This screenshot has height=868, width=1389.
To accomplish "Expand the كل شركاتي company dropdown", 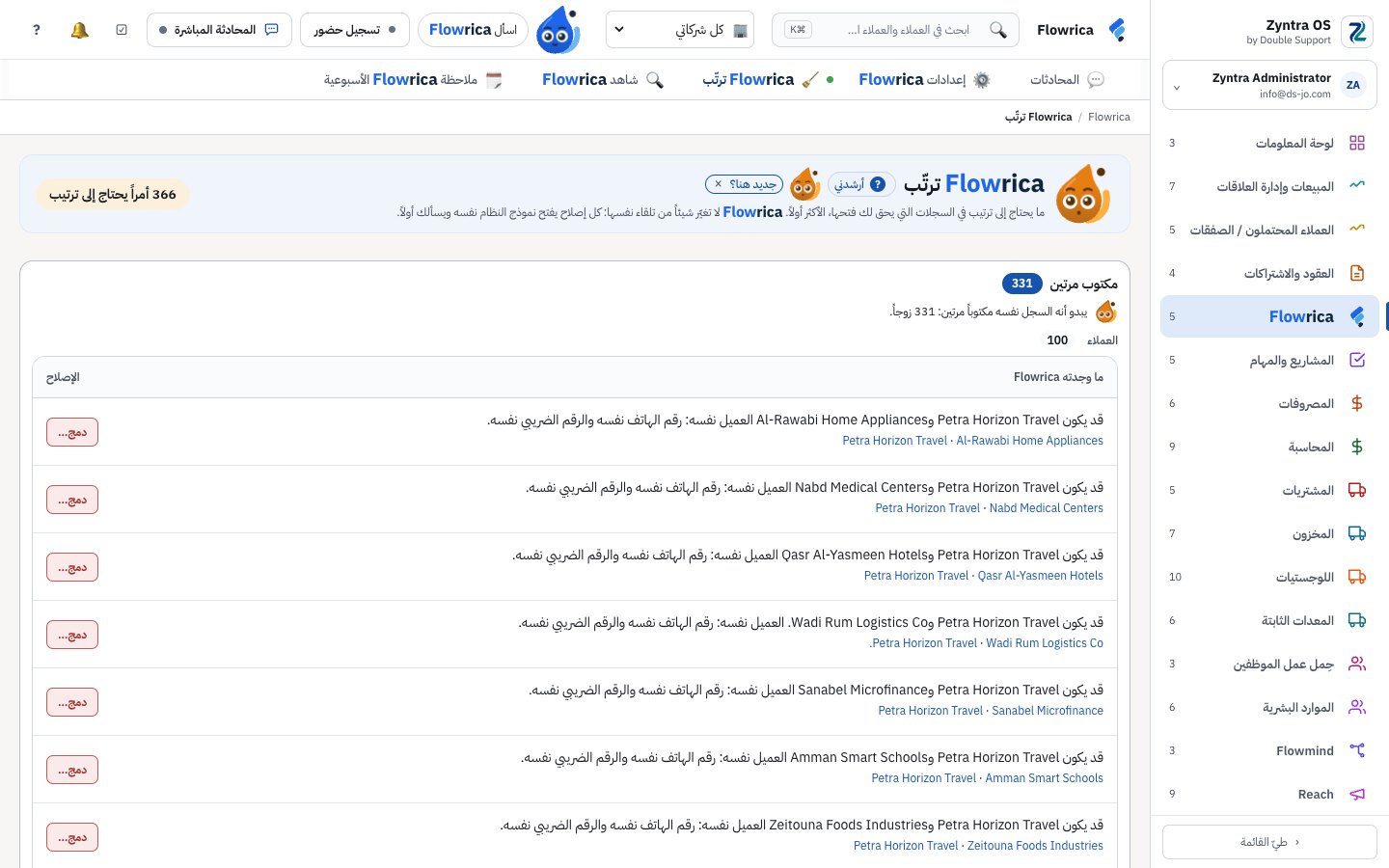I will pos(680,30).
